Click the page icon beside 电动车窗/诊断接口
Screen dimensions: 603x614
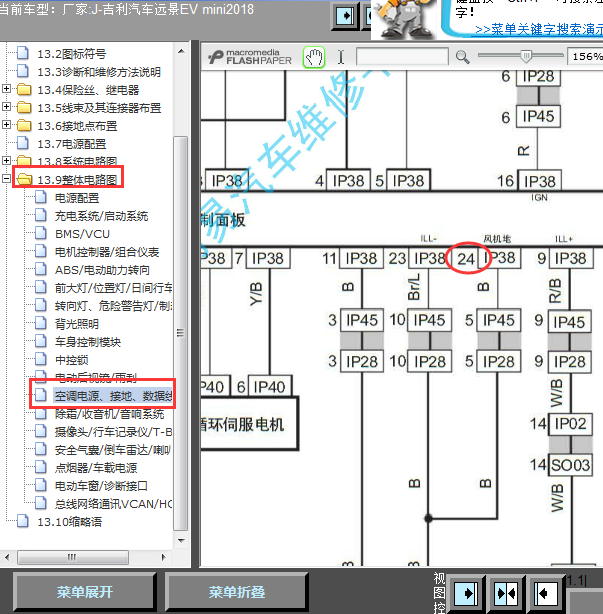(41, 485)
